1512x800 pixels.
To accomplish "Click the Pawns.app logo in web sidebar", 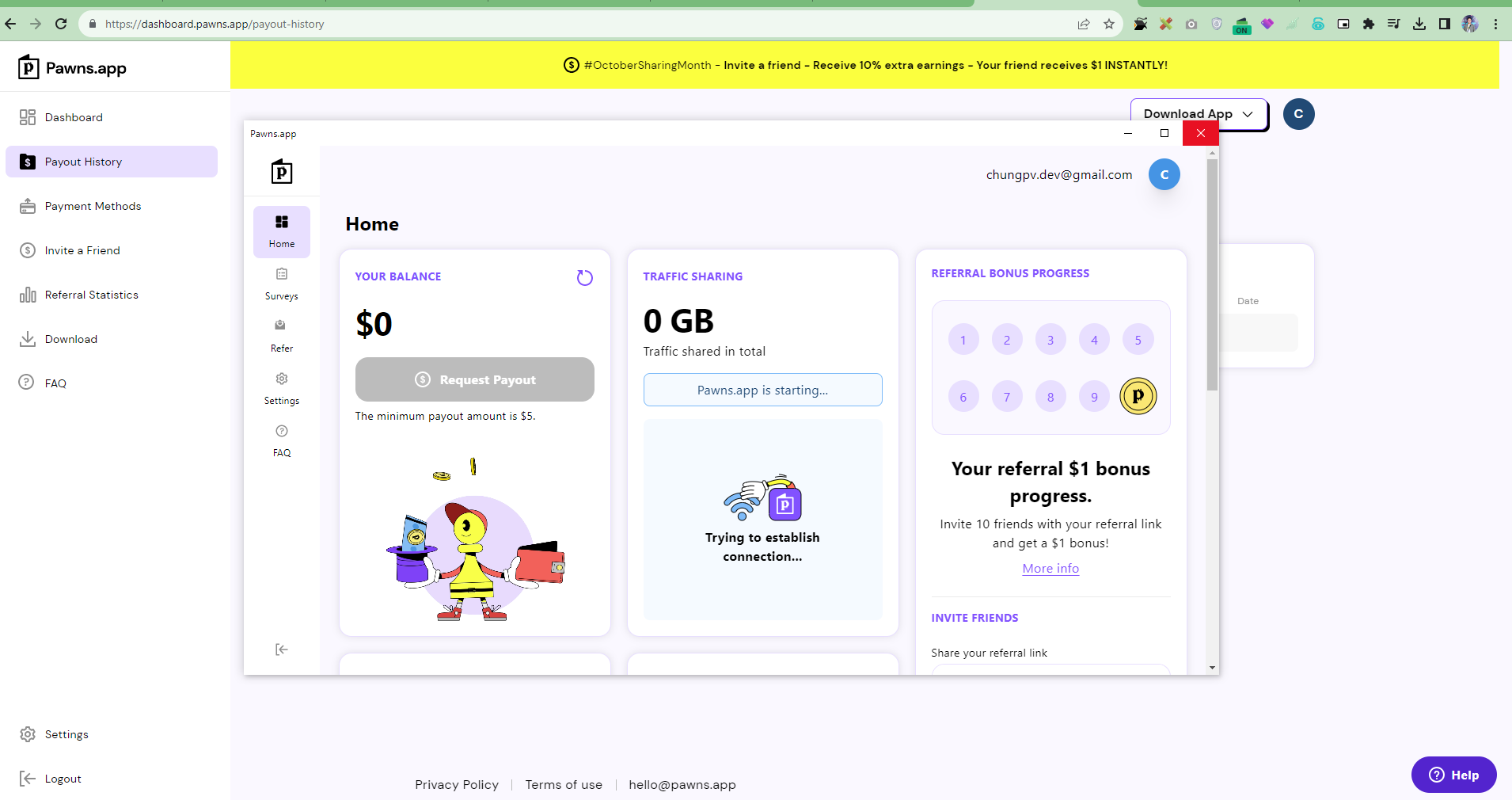I will click(x=72, y=68).
